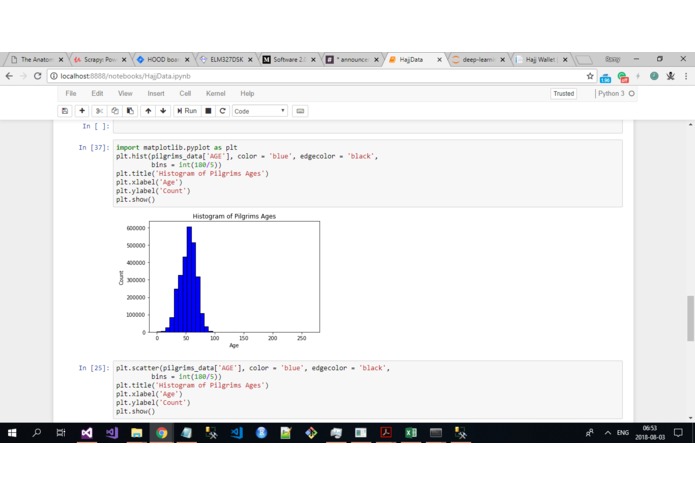Open the Windows notification center
Image resolution: width=695 pixels, height=494 pixels.
point(678,433)
